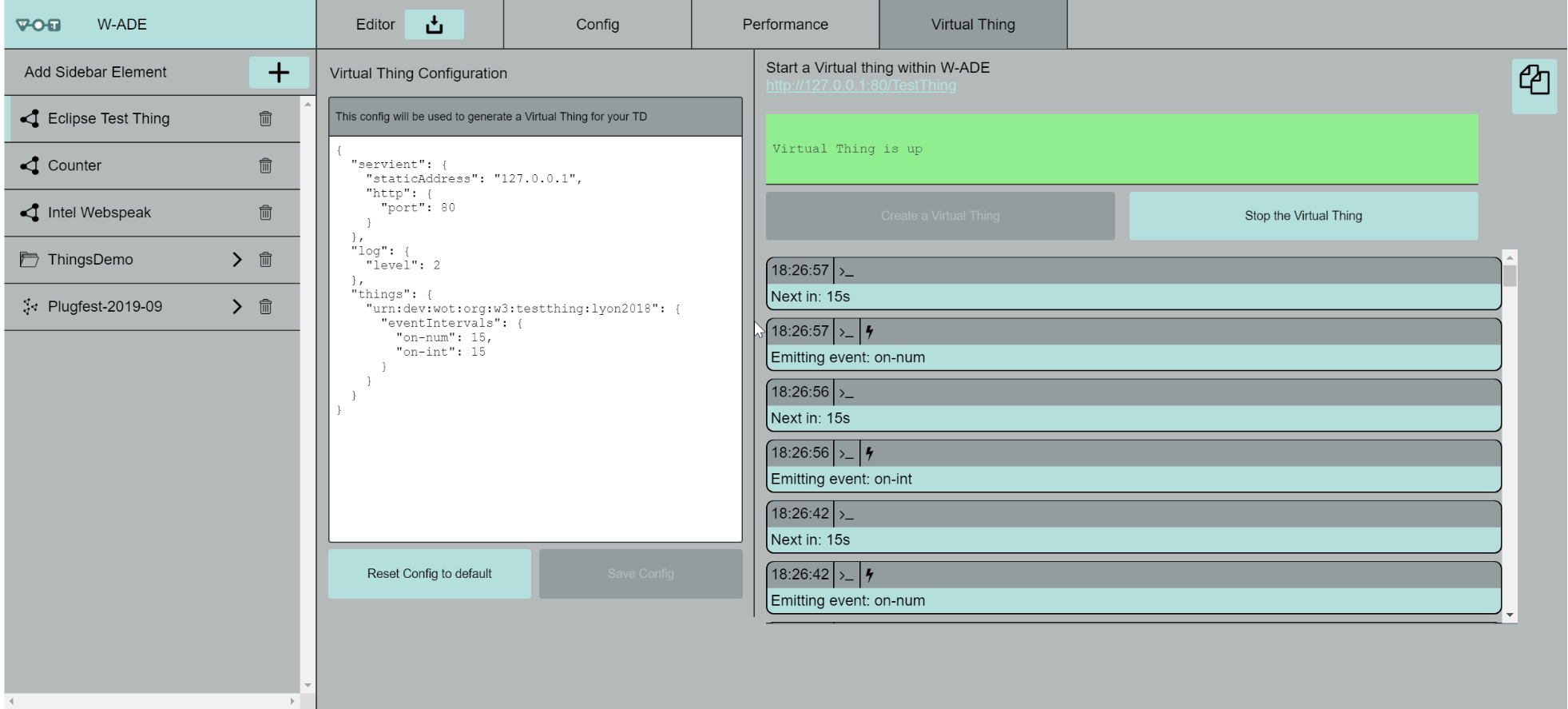The image size is (1568, 709).
Task: Click the Plugfest-2019-09 mashup icon
Action: click(x=30, y=307)
